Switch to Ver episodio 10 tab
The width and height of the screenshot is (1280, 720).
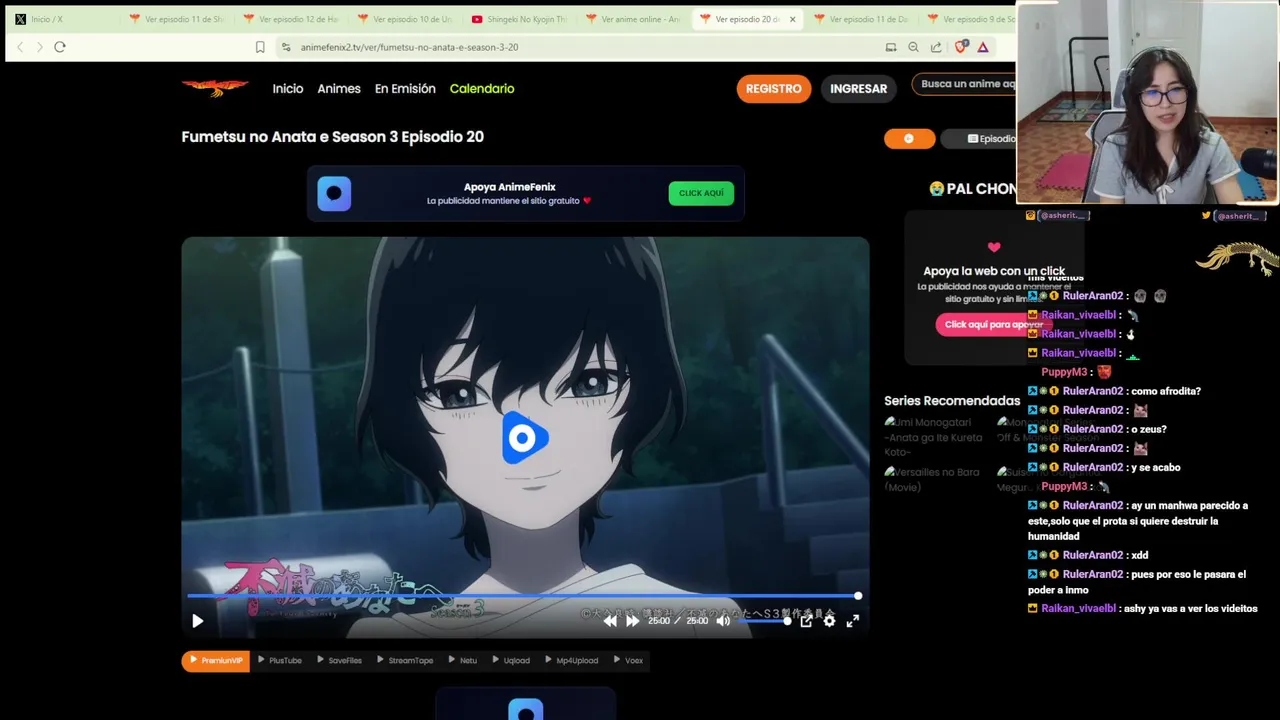(404, 19)
